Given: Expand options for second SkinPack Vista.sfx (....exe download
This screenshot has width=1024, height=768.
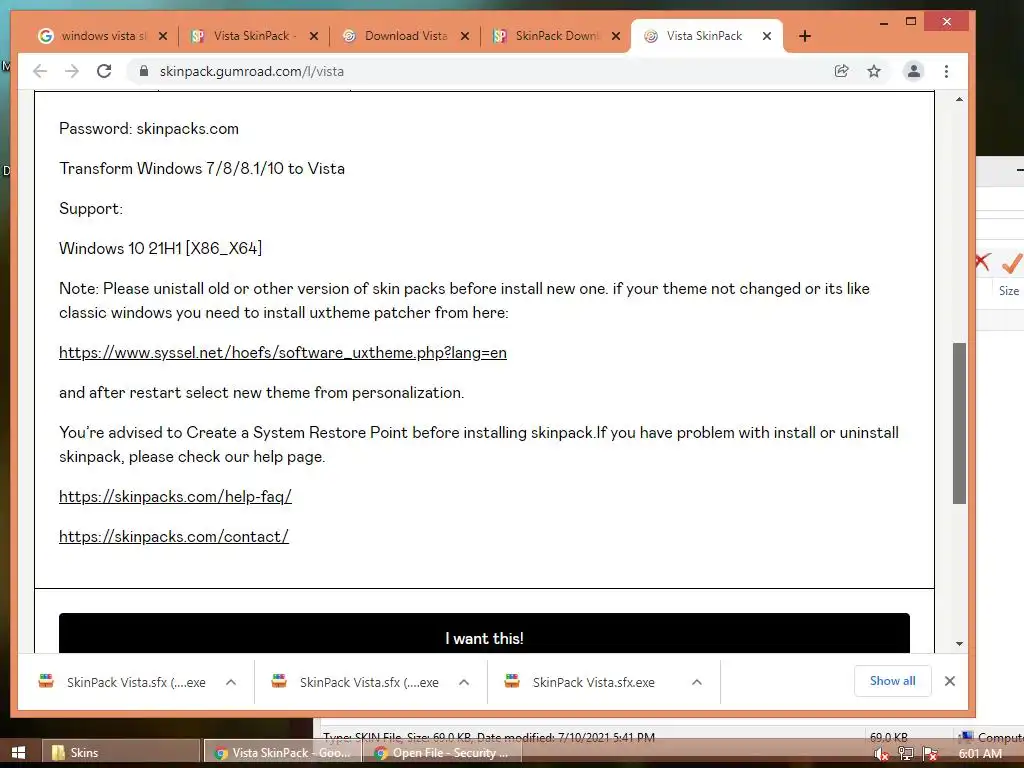Looking at the screenshot, I should point(464,682).
